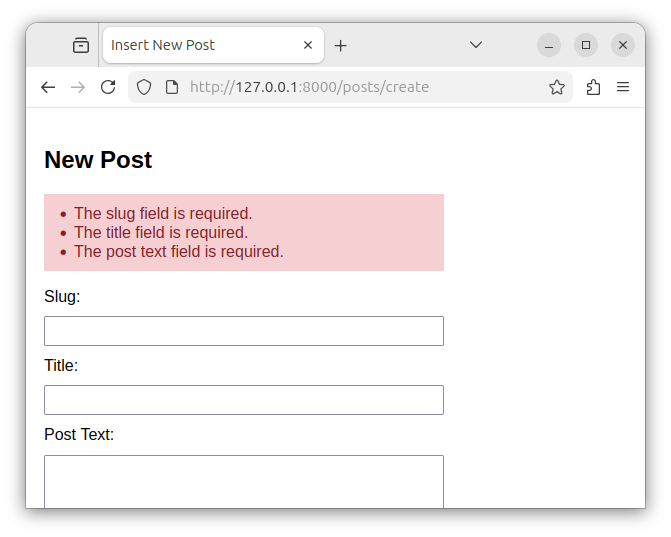
Task: Focus the Slug input field
Action: click(x=244, y=331)
